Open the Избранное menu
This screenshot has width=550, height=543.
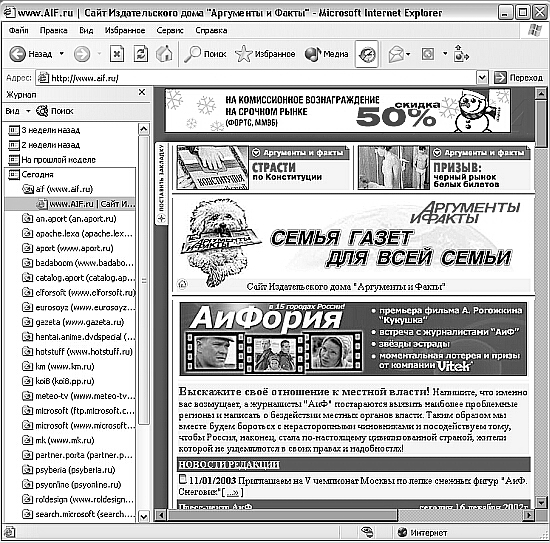[x=125, y=31]
